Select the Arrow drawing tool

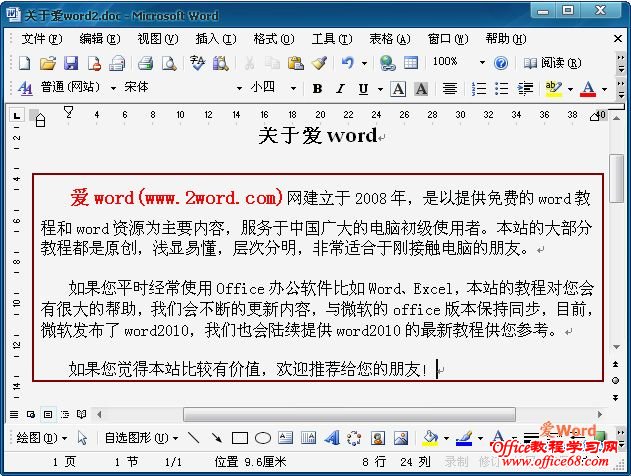[217, 438]
